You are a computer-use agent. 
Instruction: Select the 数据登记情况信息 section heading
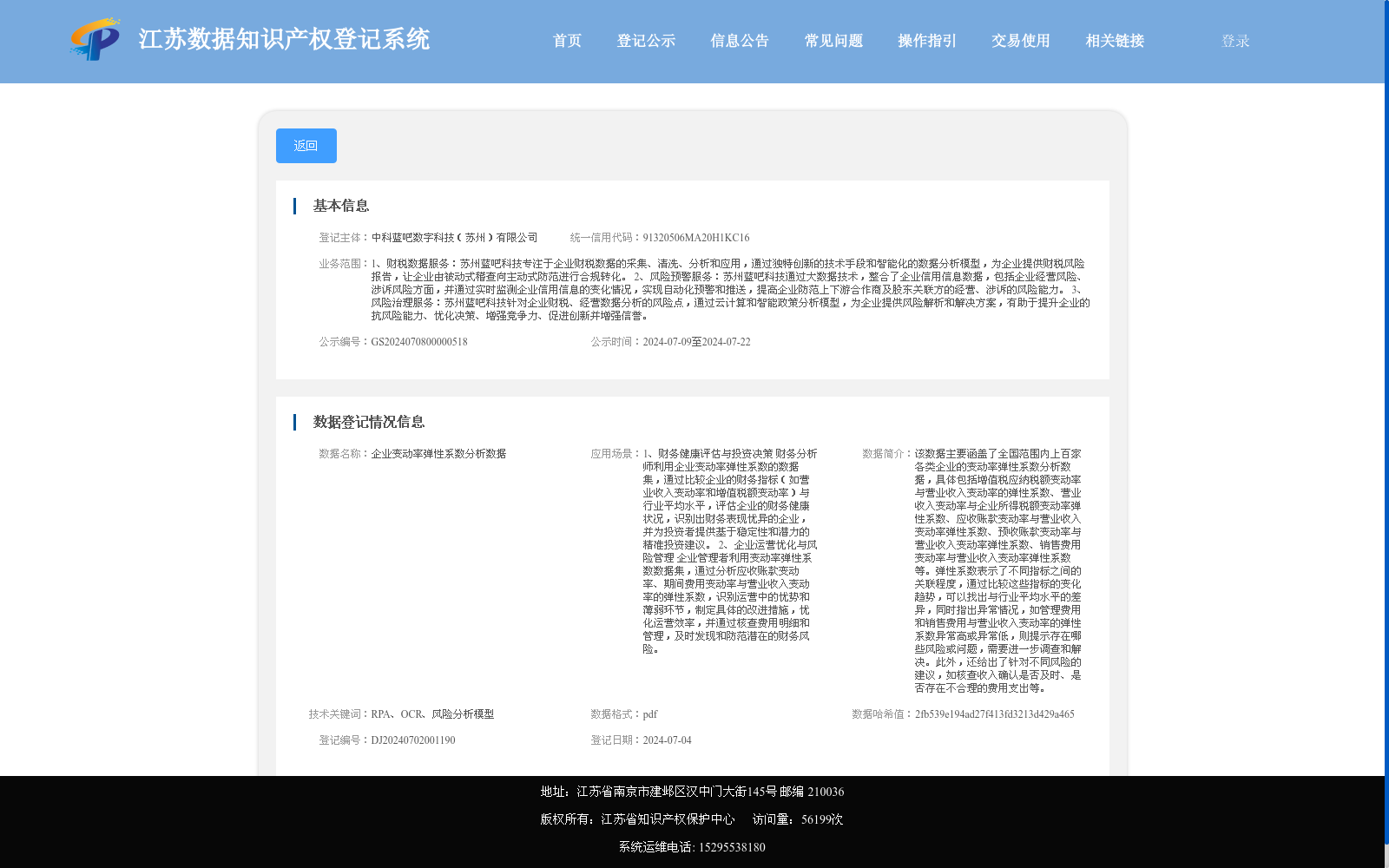click(x=369, y=422)
